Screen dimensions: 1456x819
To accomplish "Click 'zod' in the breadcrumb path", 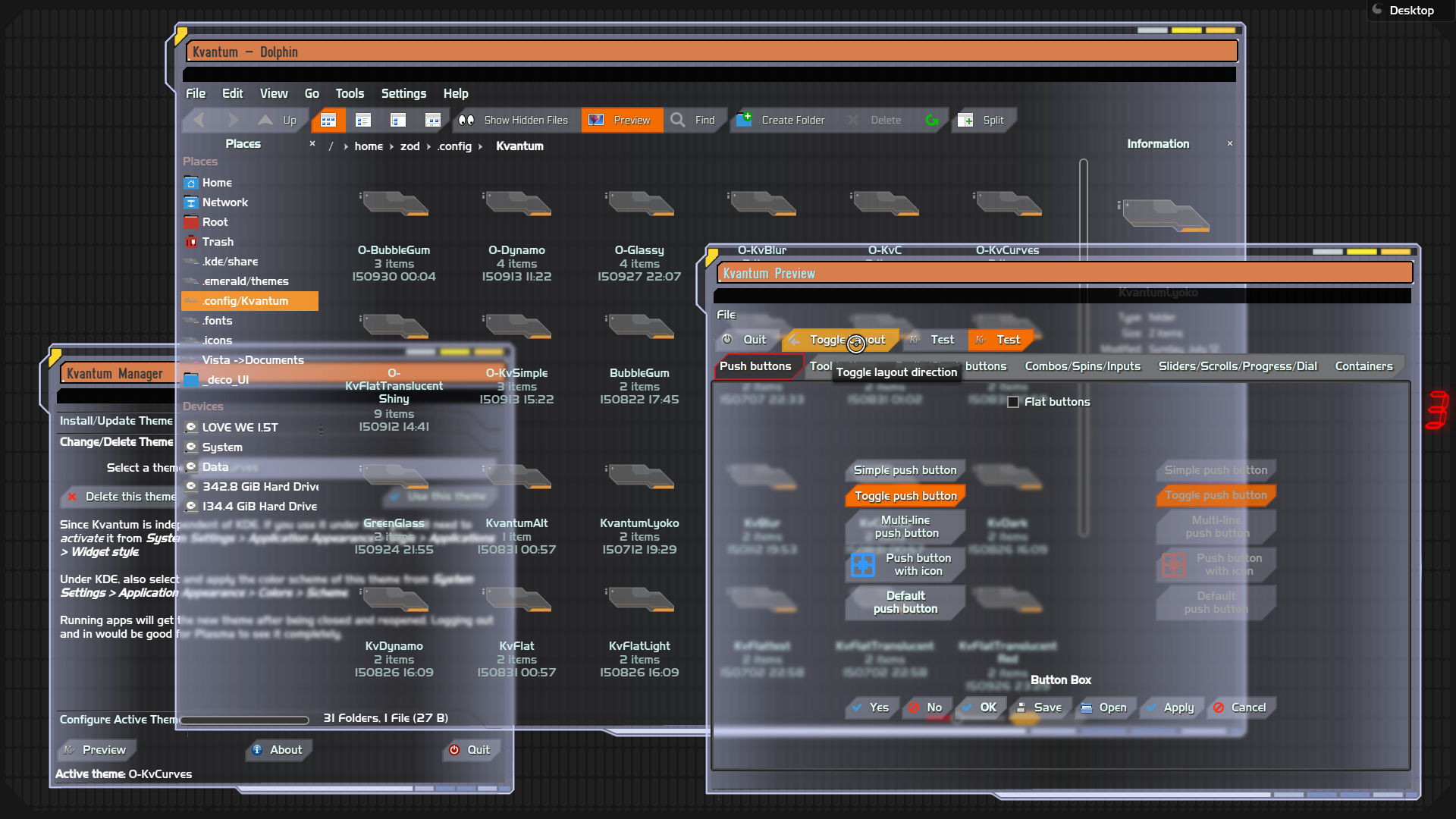I will point(409,146).
